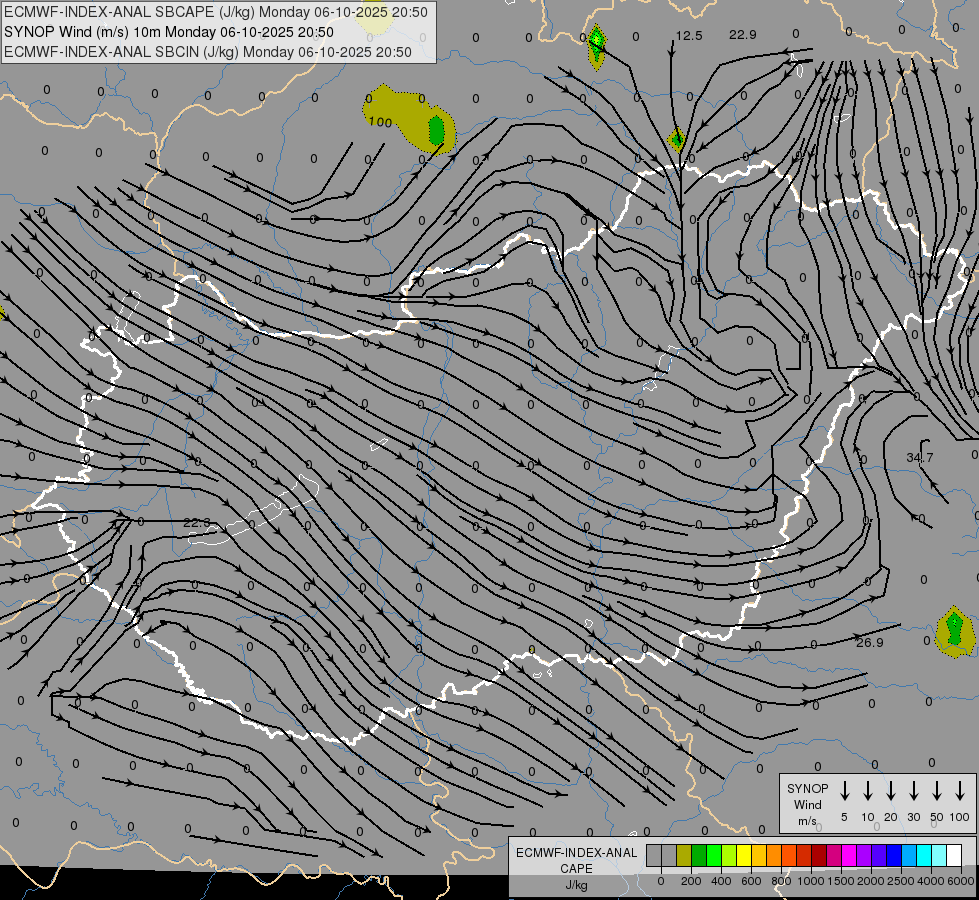This screenshot has width=979, height=900.
Task: Select the olive swatch in the CAPE legend
Action: [x=684, y=855]
